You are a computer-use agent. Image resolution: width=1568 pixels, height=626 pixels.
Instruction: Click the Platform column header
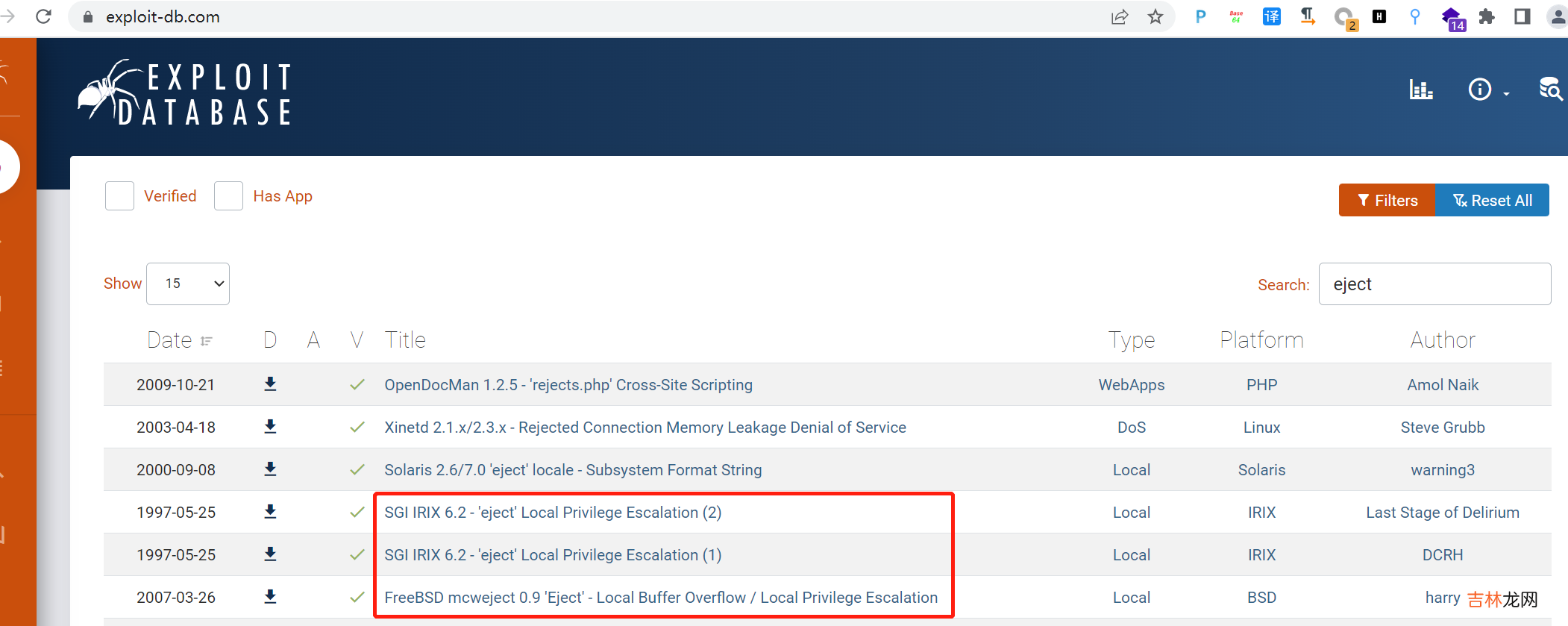coord(1262,340)
